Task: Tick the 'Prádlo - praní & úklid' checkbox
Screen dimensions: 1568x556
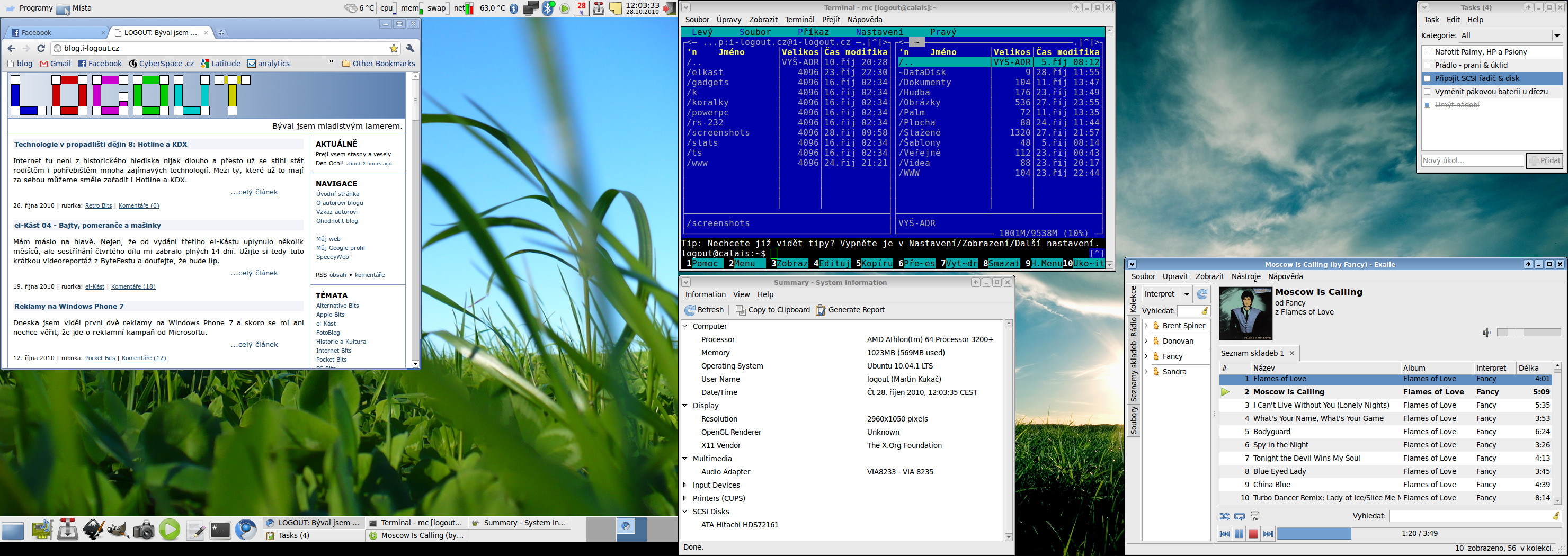Action: tap(1428, 66)
